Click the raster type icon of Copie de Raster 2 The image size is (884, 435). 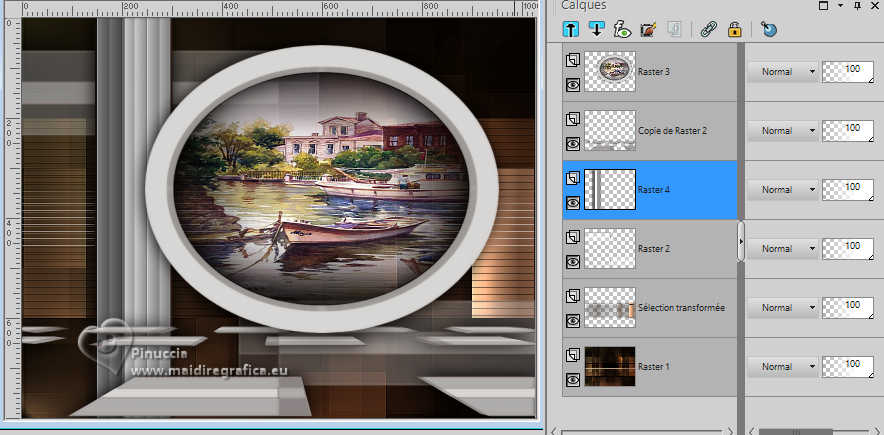click(573, 118)
